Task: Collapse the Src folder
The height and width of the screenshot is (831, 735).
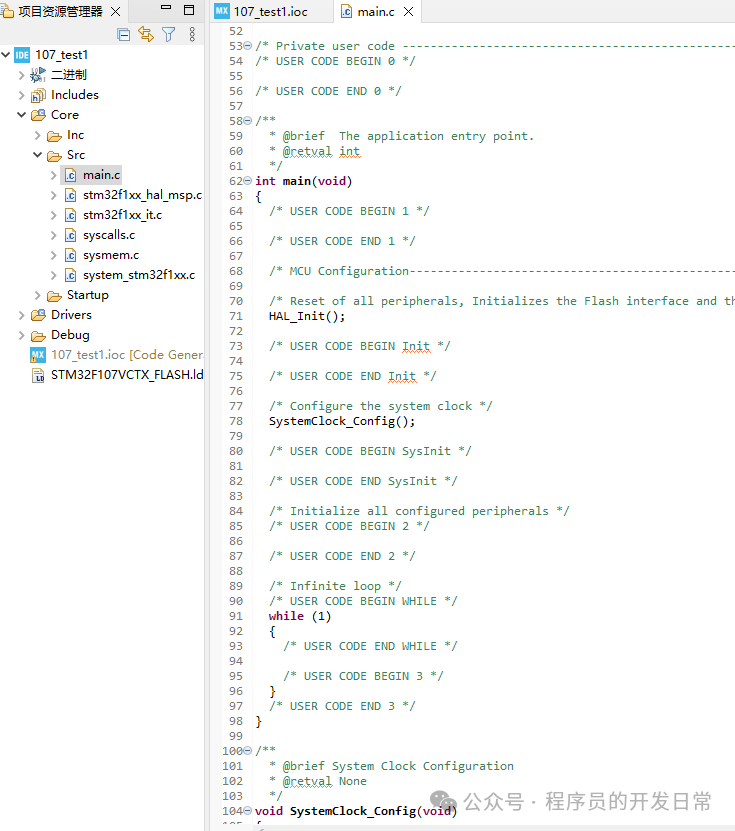Action: coord(38,155)
